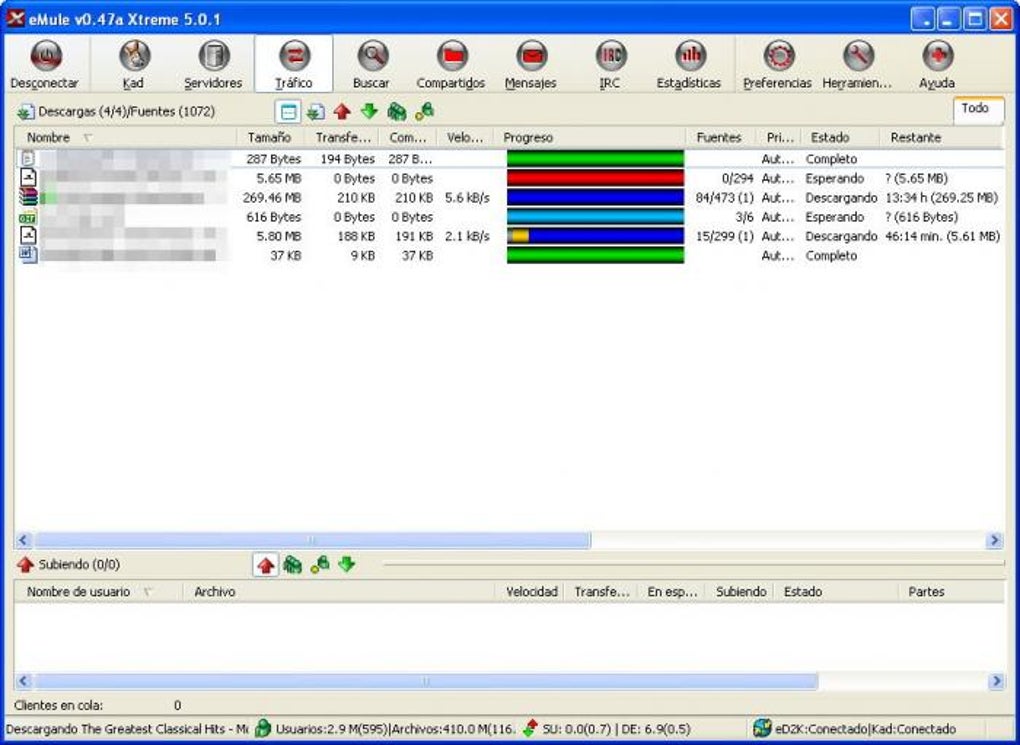Sort uploads by Nombre de usuario column
This screenshot has width=1020, height=745.
click(98, 592)
